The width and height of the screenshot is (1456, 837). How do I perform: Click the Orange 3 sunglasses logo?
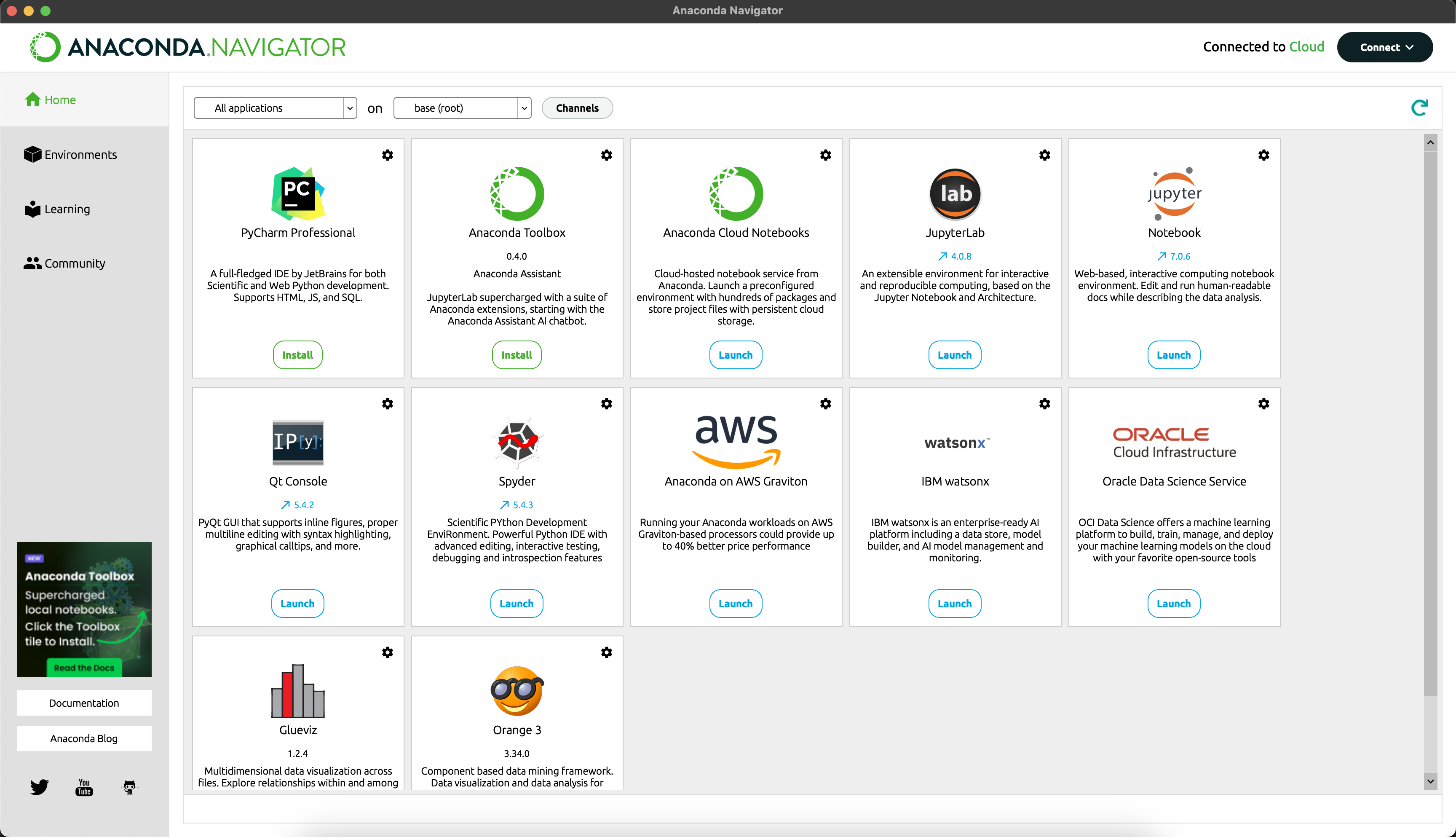[517, 690]
